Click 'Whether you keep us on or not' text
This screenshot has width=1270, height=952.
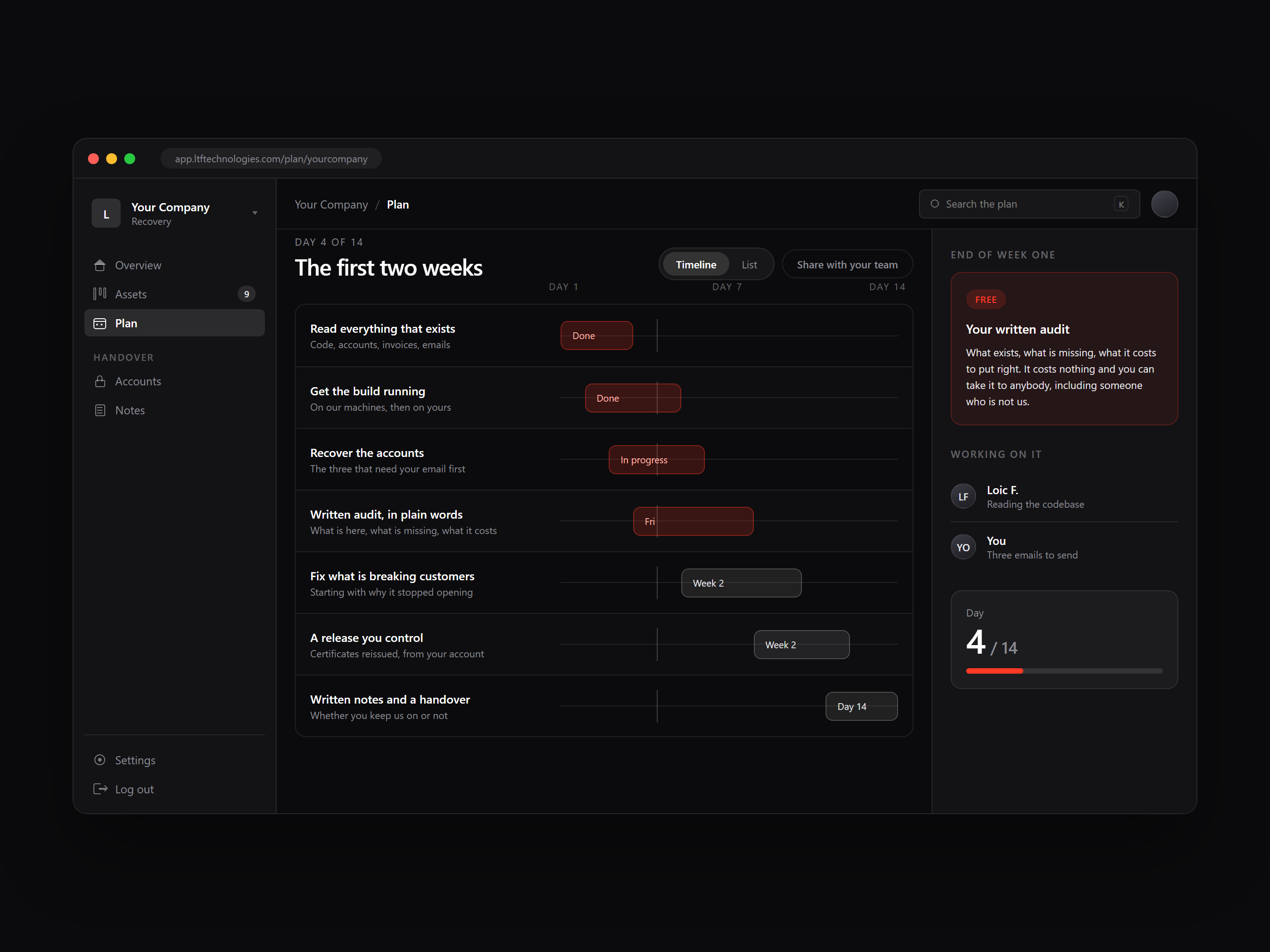pos(378,715)
